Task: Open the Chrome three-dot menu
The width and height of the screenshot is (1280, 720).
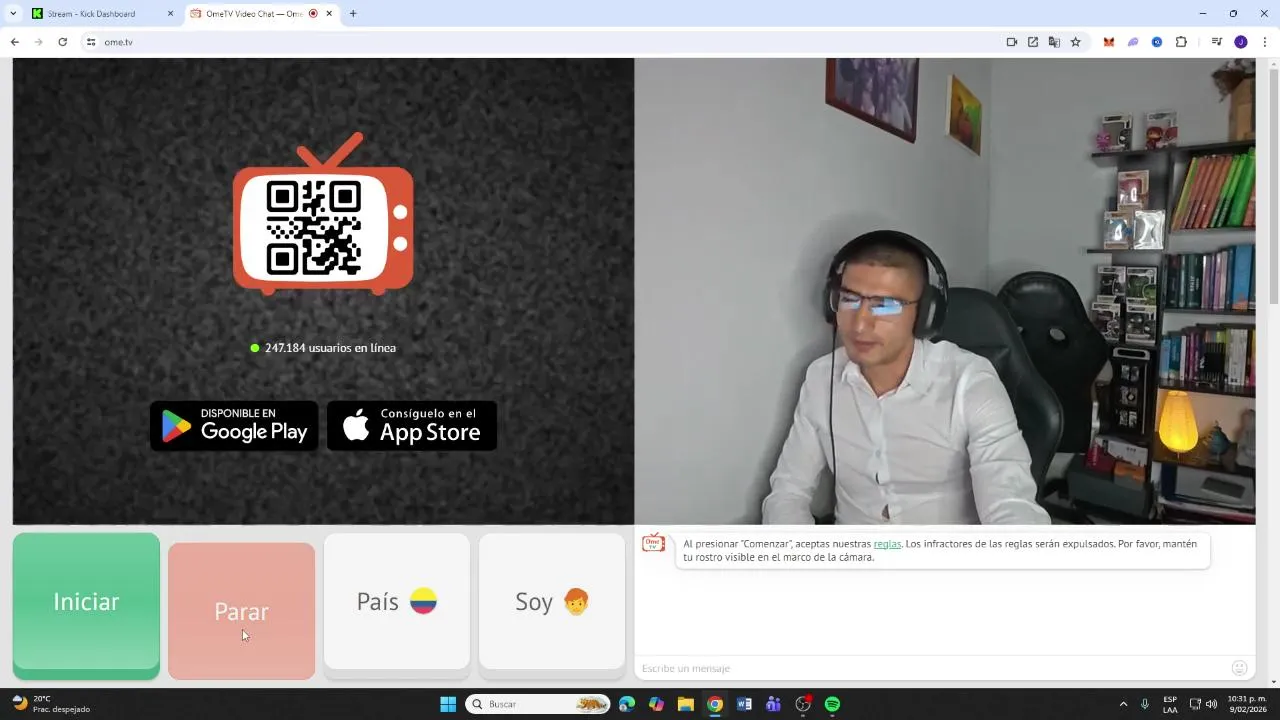Action: (x=1265, y=42)
